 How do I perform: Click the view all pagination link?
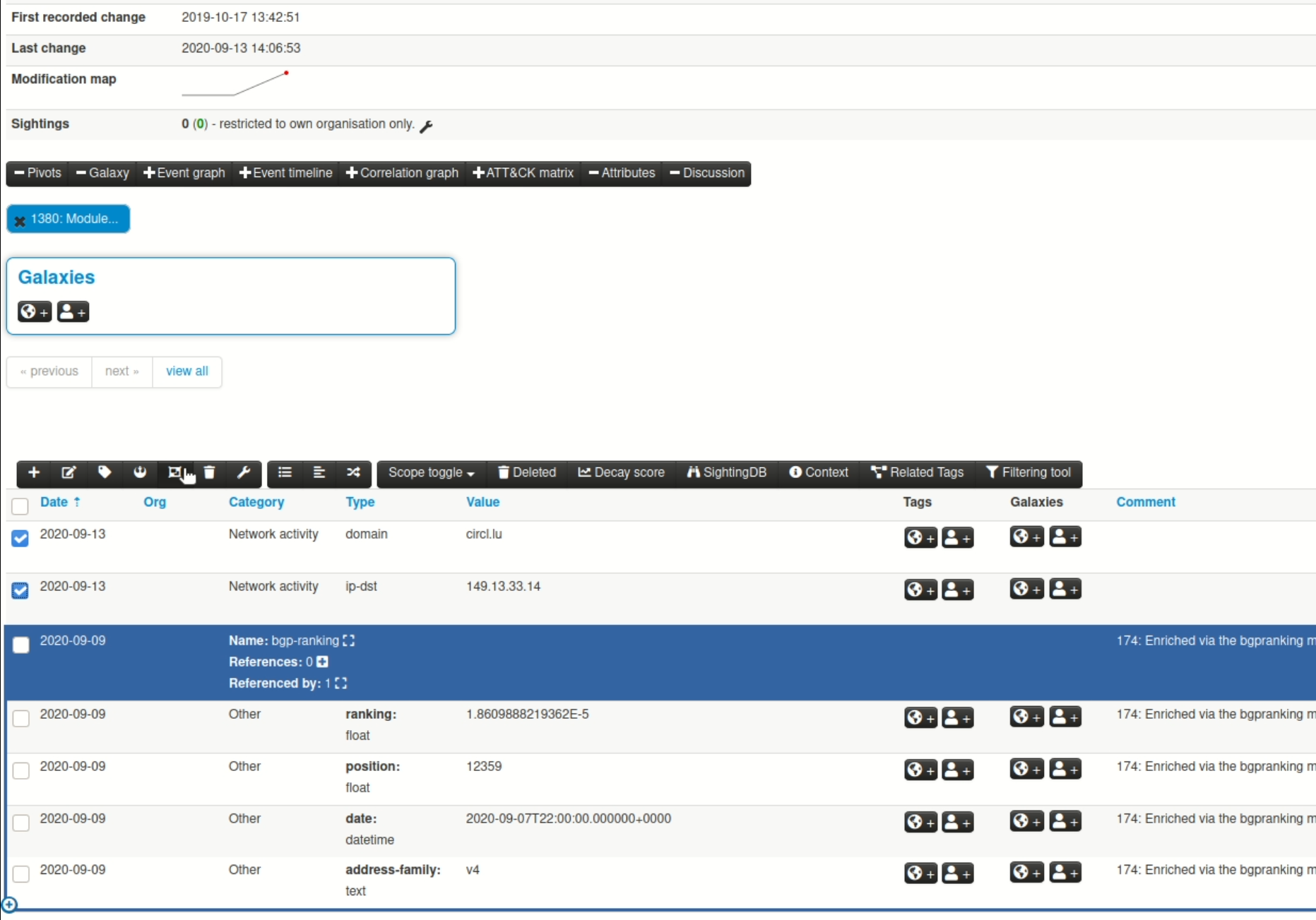tap(186, 371)
